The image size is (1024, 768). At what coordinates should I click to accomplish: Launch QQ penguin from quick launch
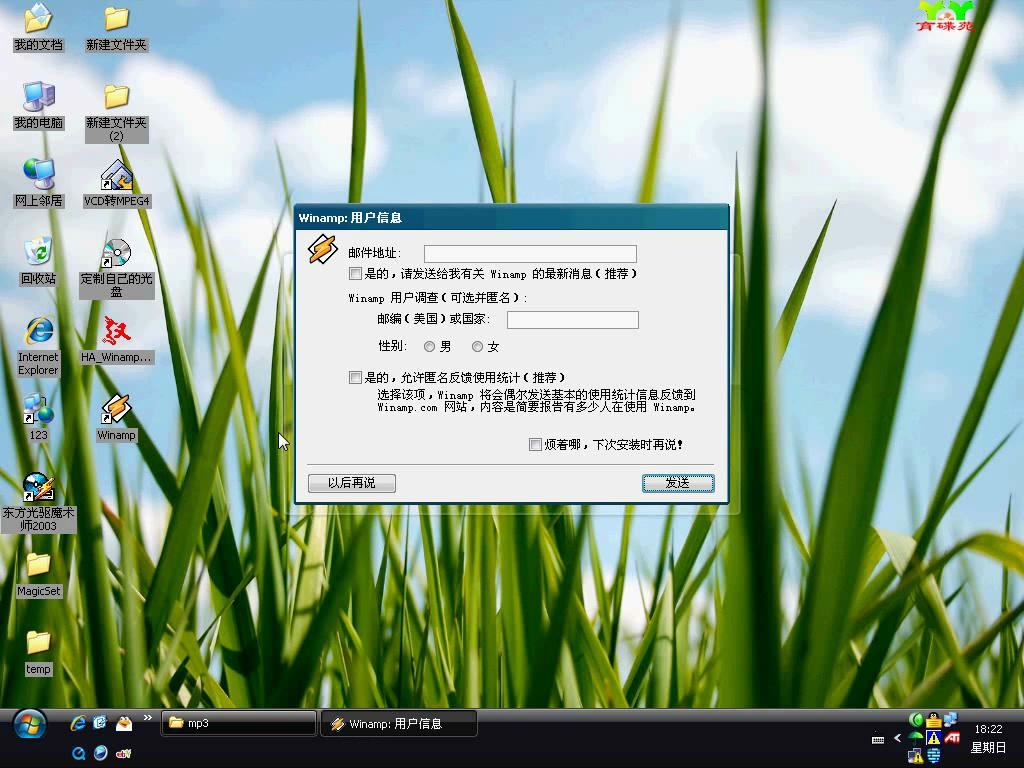[x=123, y=723]
